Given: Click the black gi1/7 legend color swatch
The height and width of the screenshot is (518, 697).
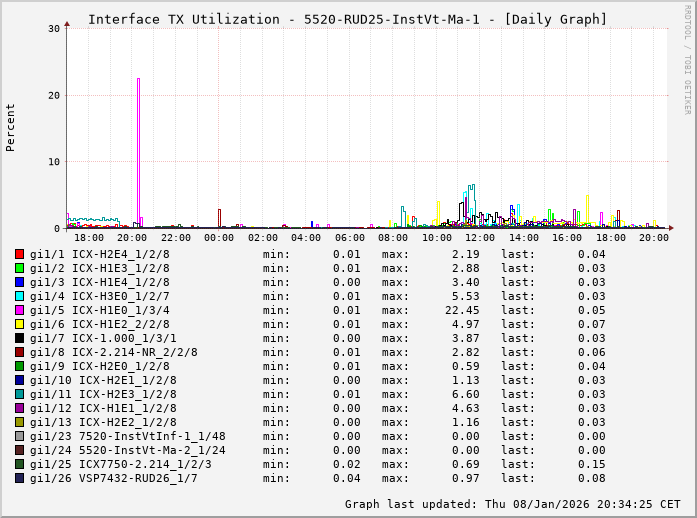Looking at the screenshot, I should click(20, 338).
